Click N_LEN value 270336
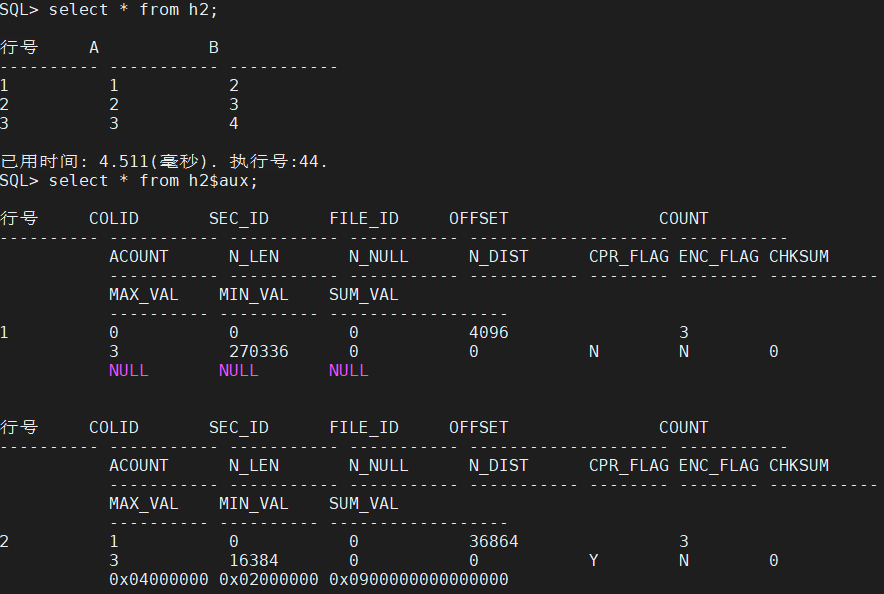 (x=259, y=352)
